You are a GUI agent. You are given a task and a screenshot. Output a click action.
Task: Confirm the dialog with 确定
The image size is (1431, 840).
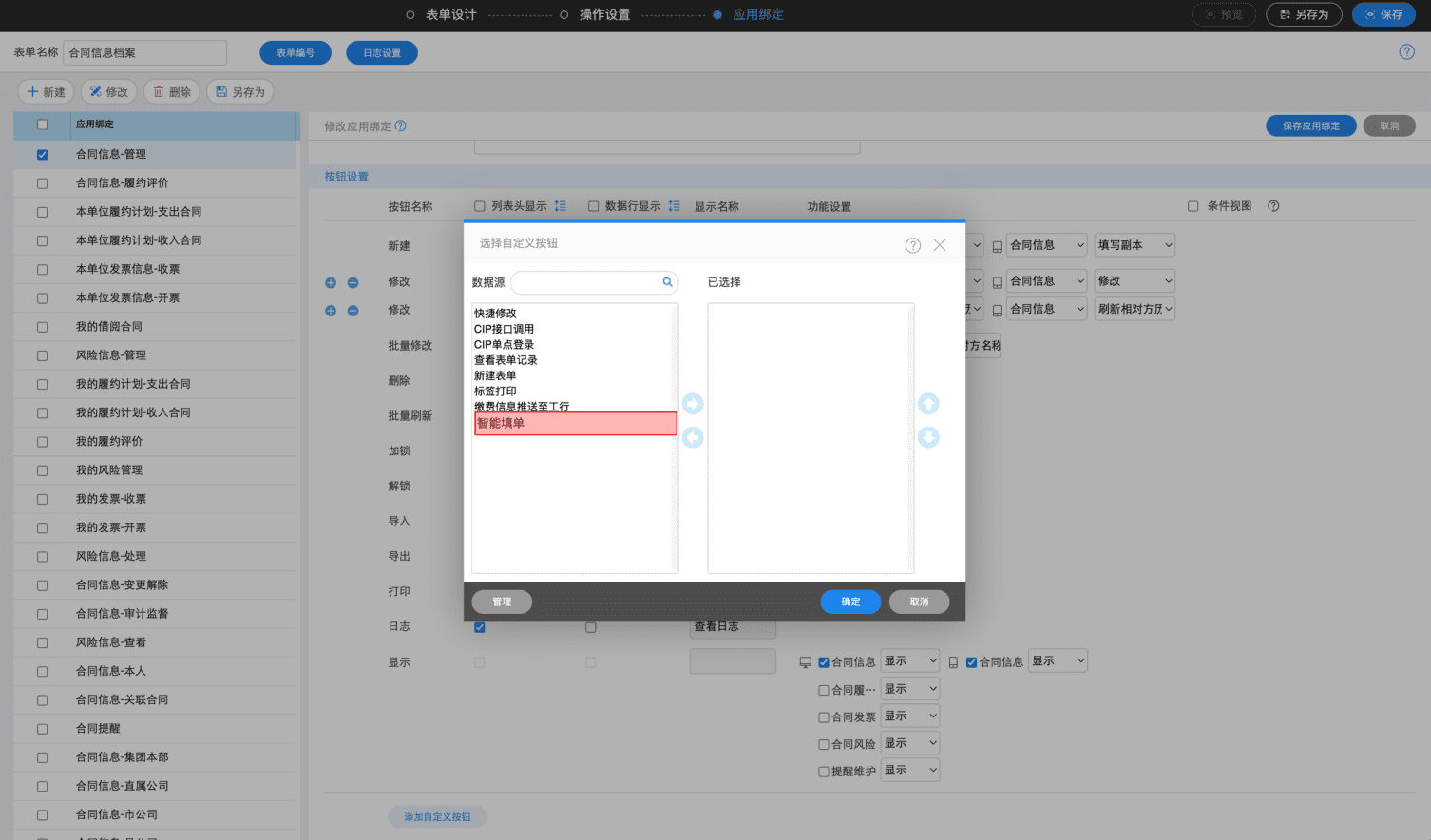[x=850, y=601]
